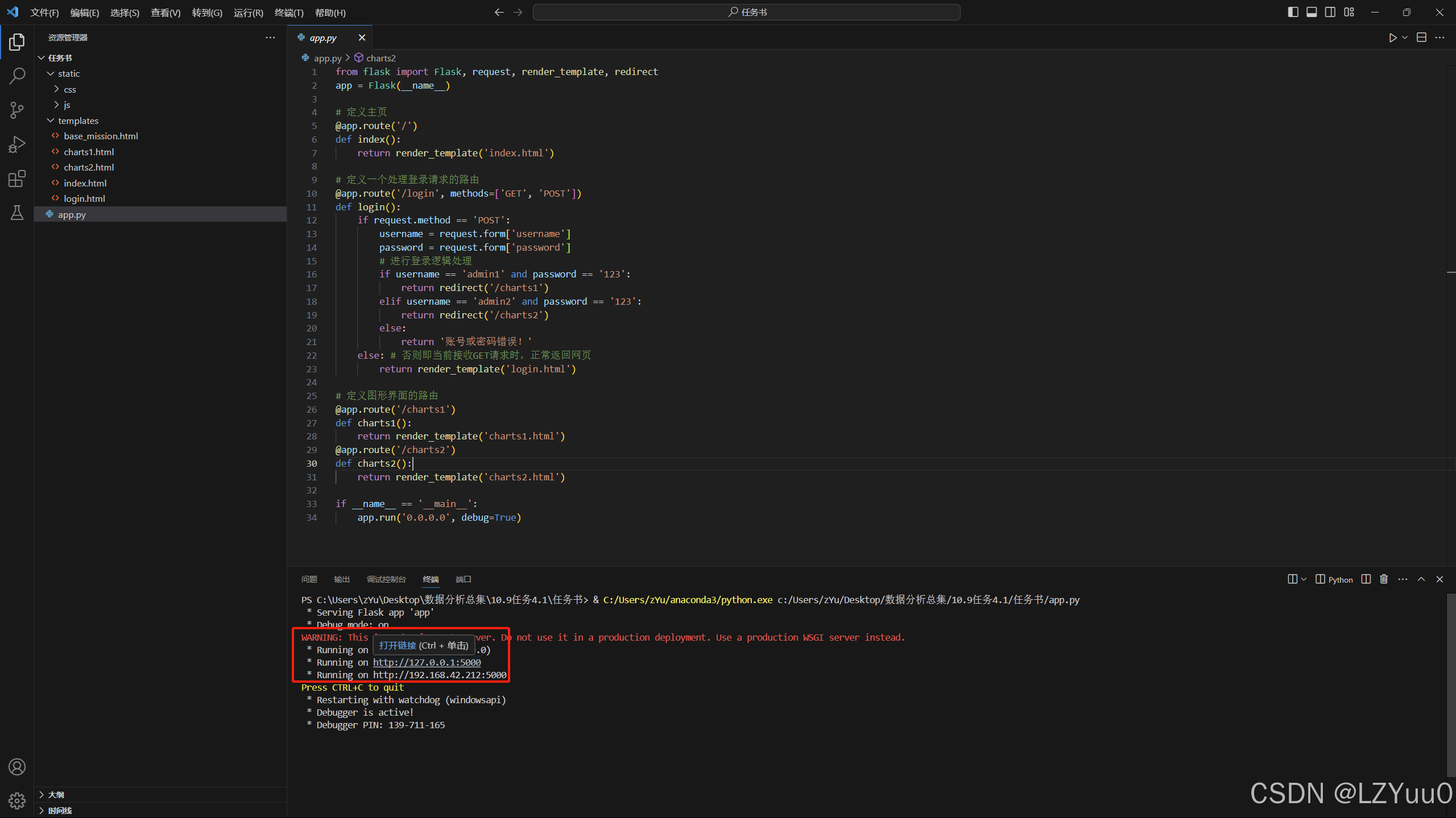1456x818 pixels.
Task: Open the http://127.0.0.1:5000 link
Action: tap(427, 662)
